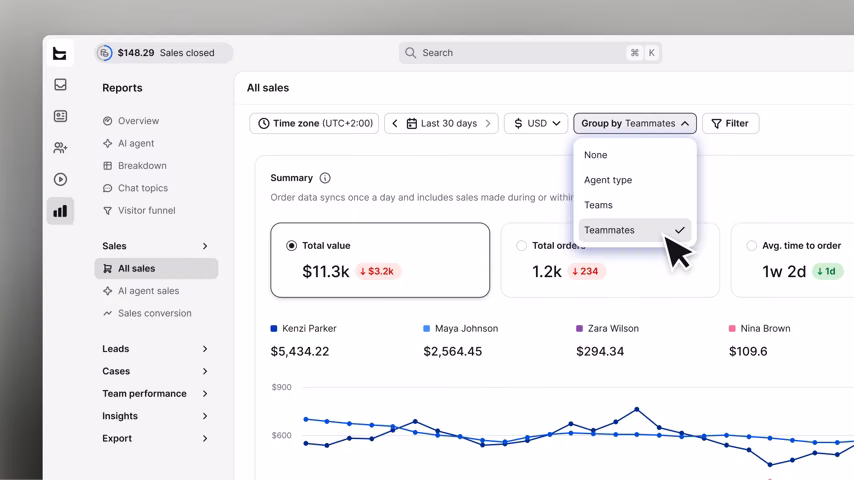854x480 pixels.
Task: Open Visitor funnel report
Action: tap(147, 210)
